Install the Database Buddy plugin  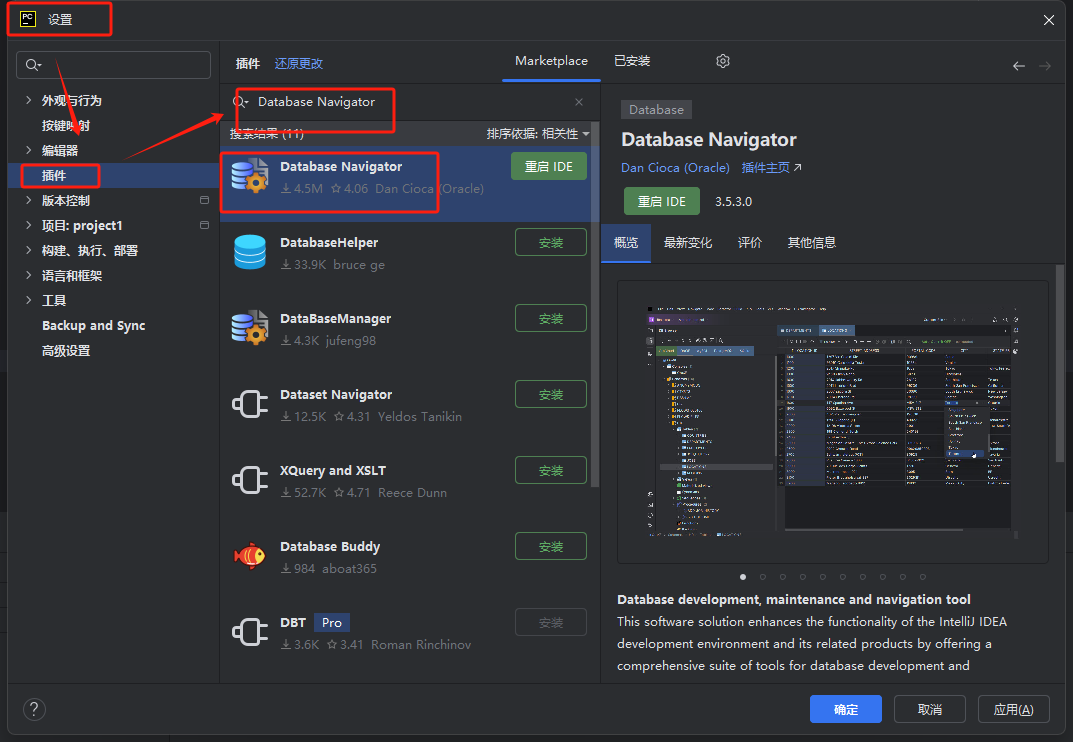[x=551, y=546]
